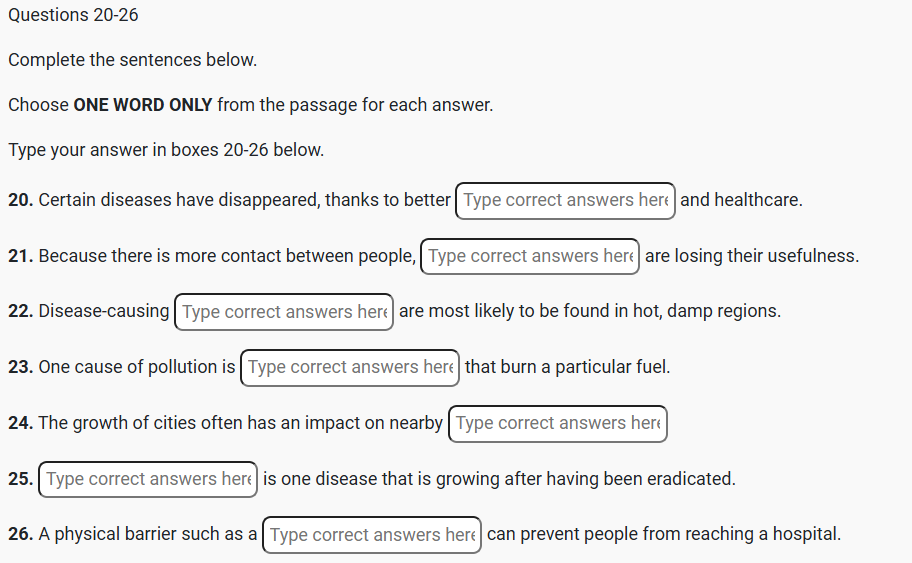912x563 pixels.
Task: Click the 'Type your answer in boxes' line
Action: 166,150
